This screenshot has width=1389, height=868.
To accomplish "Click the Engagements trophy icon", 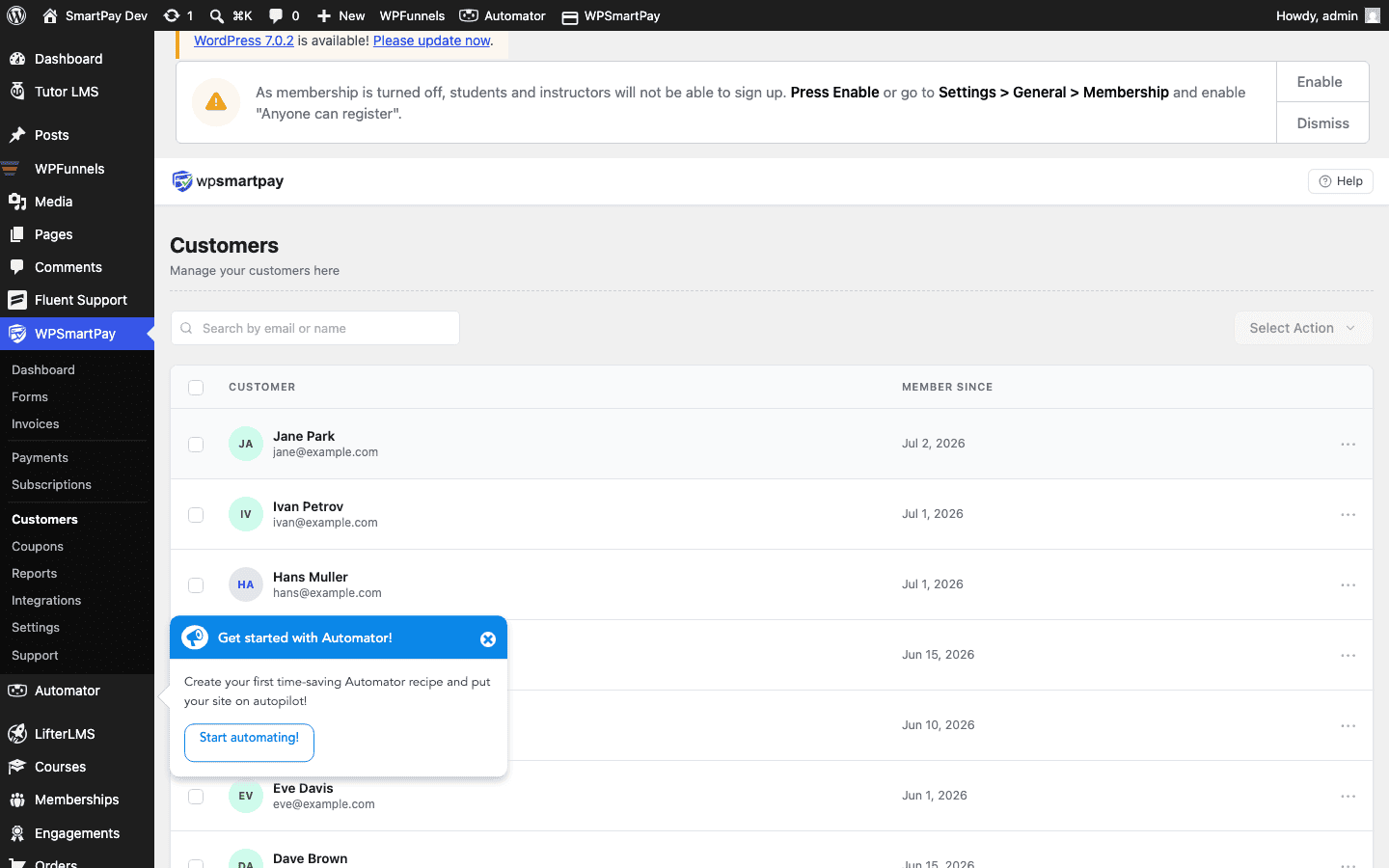I will pos(17,833).
